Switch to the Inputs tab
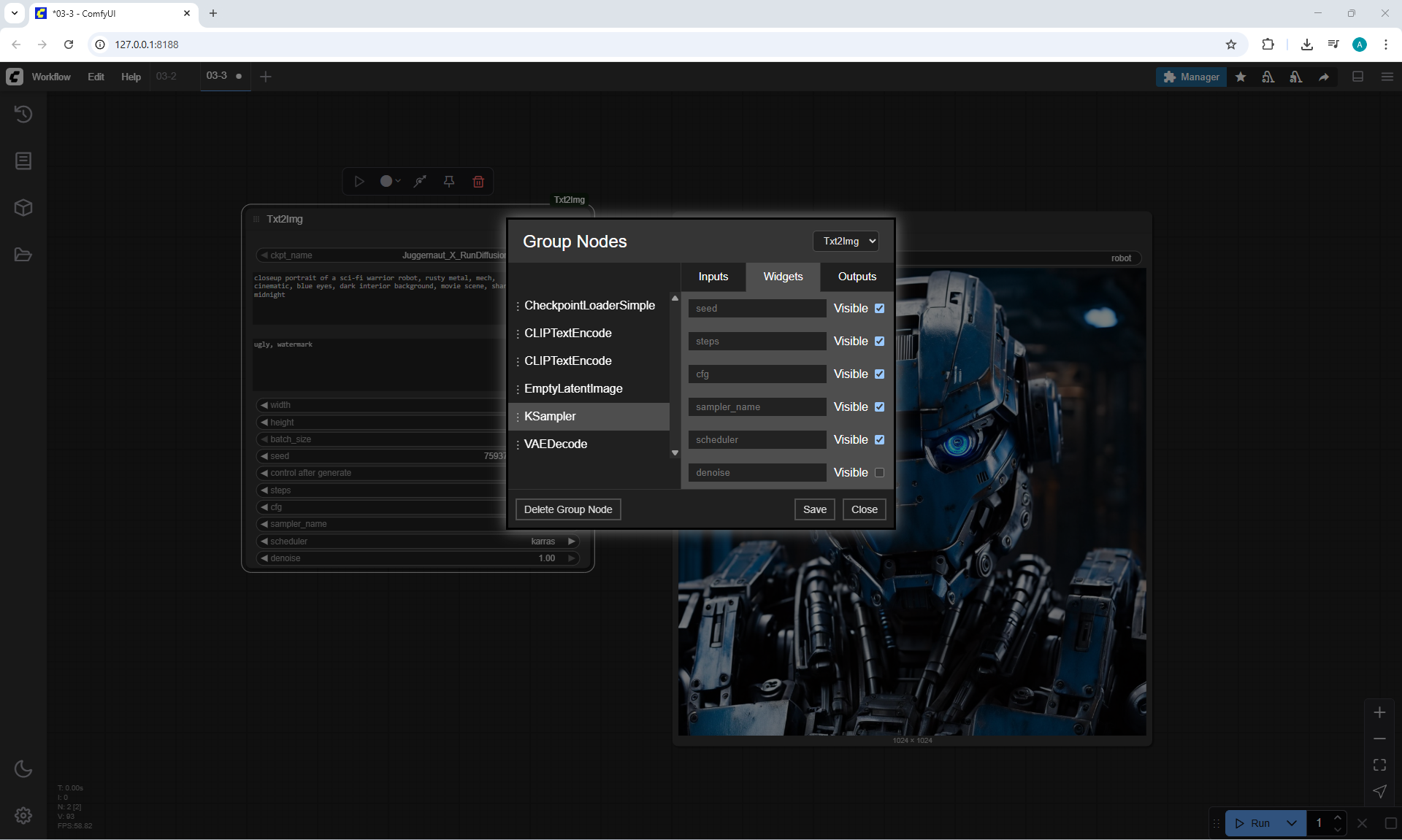Image resolution: width=1402 pixels, height=840 pixels. coord(713,277)
